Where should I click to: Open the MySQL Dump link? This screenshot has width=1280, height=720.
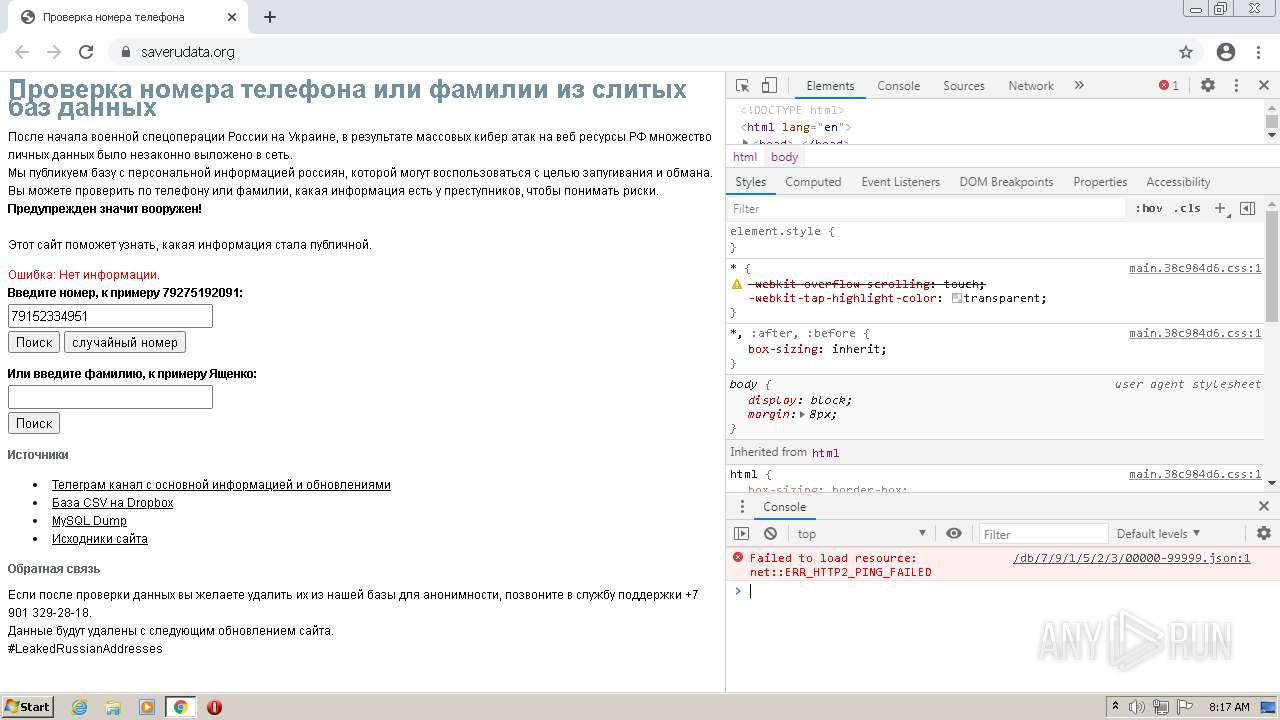[89, 521]
